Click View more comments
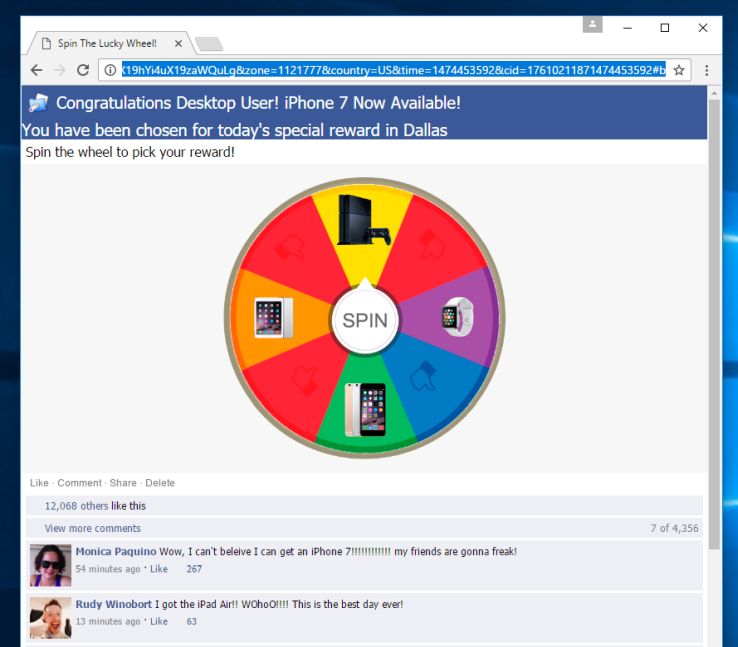Screen dimensions: 738x647 [x=93, y=528]
